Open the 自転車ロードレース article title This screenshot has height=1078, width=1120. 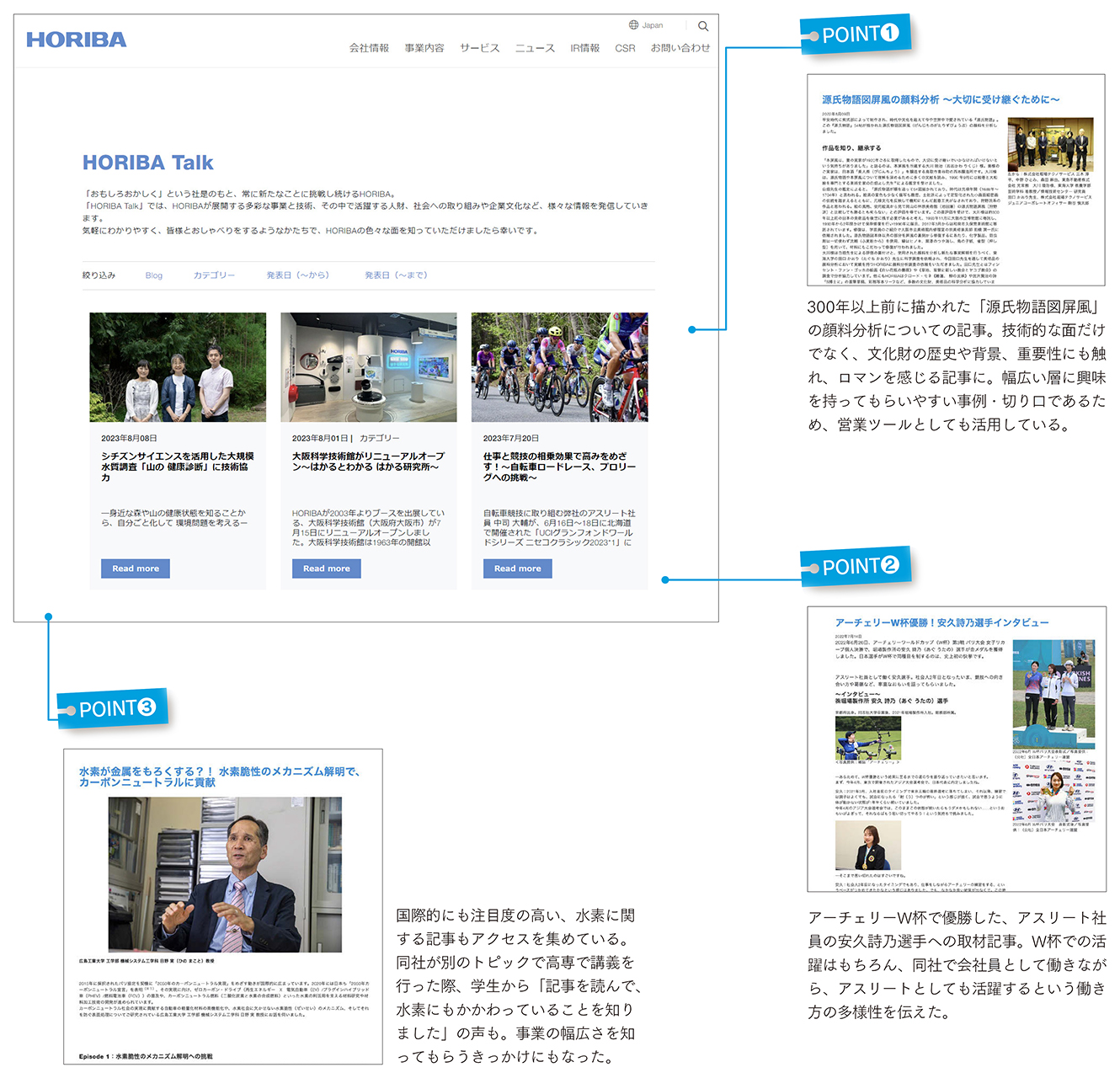pos(559,467)
